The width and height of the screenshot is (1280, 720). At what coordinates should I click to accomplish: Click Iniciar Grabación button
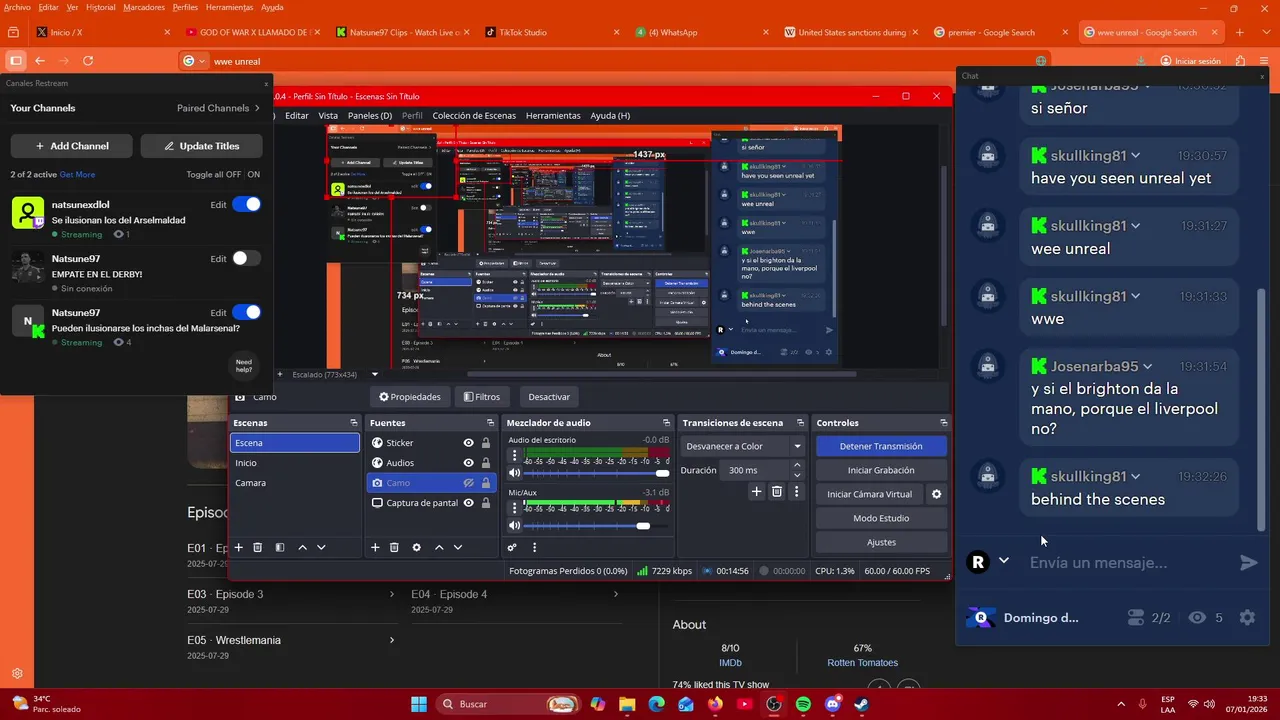[x=881, y=470]
